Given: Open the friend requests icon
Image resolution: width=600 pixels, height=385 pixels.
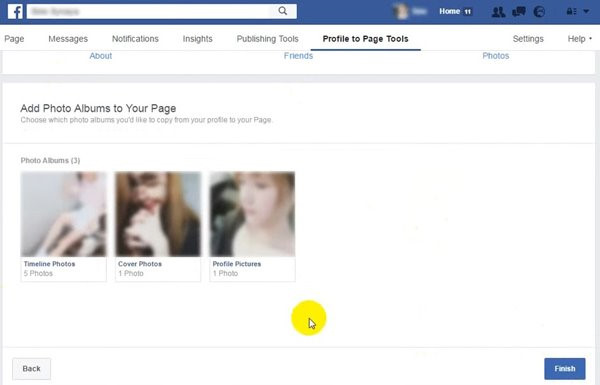Looking at the screenshot, I should pyautogui.click(x=498, y=12).
